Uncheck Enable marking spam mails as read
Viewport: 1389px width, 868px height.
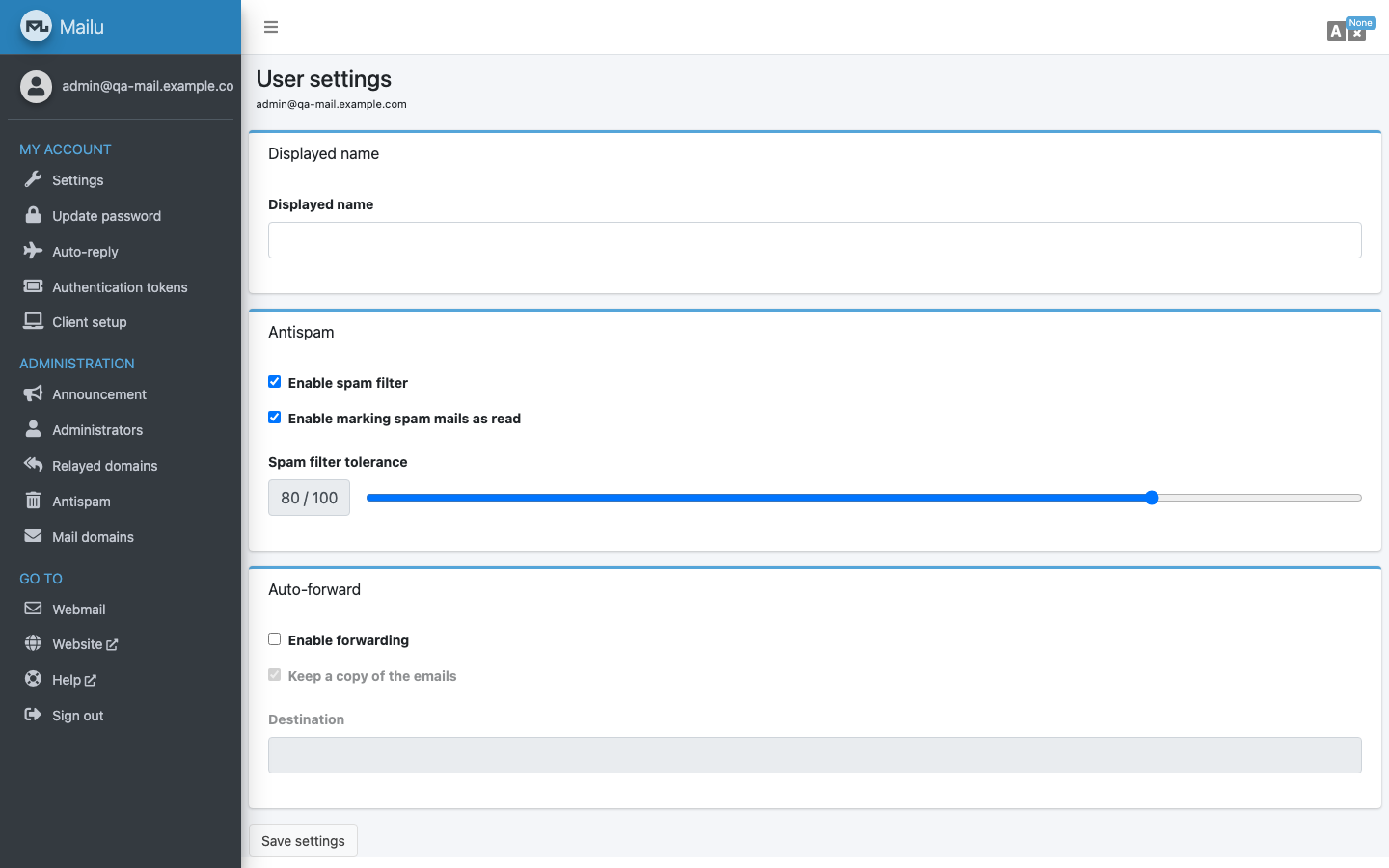(x=275, y=418)
